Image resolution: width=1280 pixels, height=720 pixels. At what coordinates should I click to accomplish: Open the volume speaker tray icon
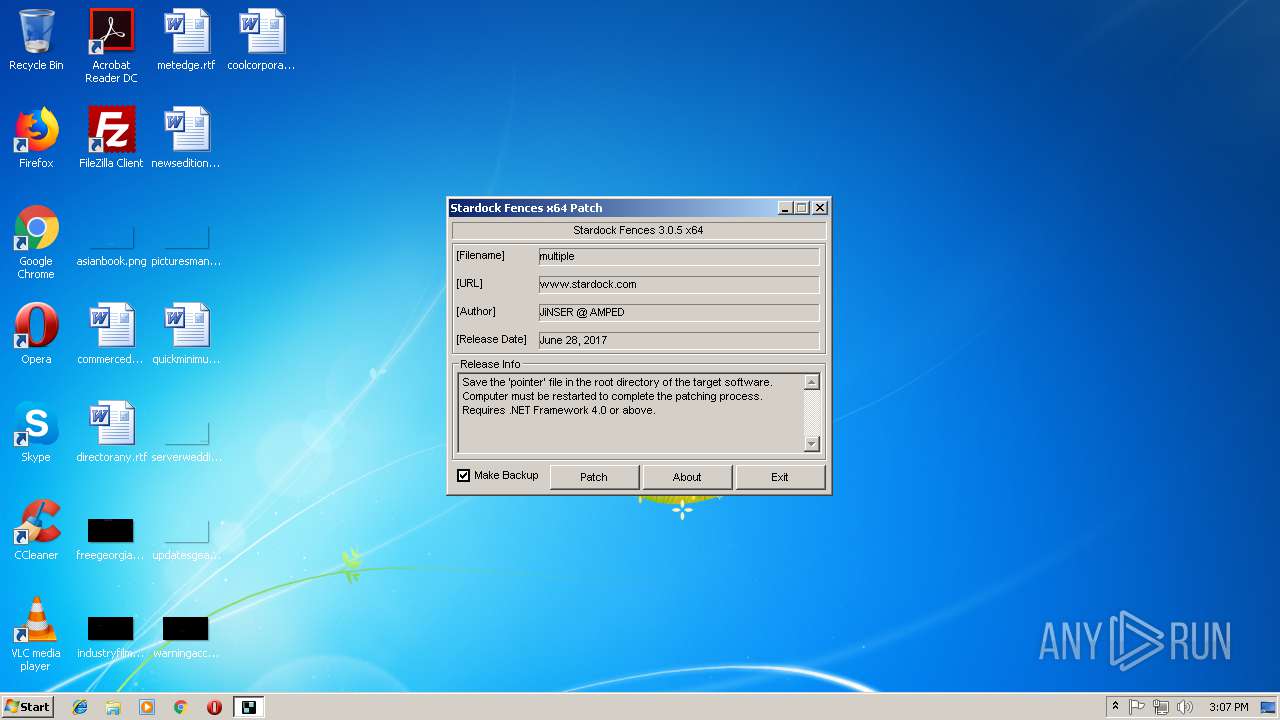tap(1185, 707)
